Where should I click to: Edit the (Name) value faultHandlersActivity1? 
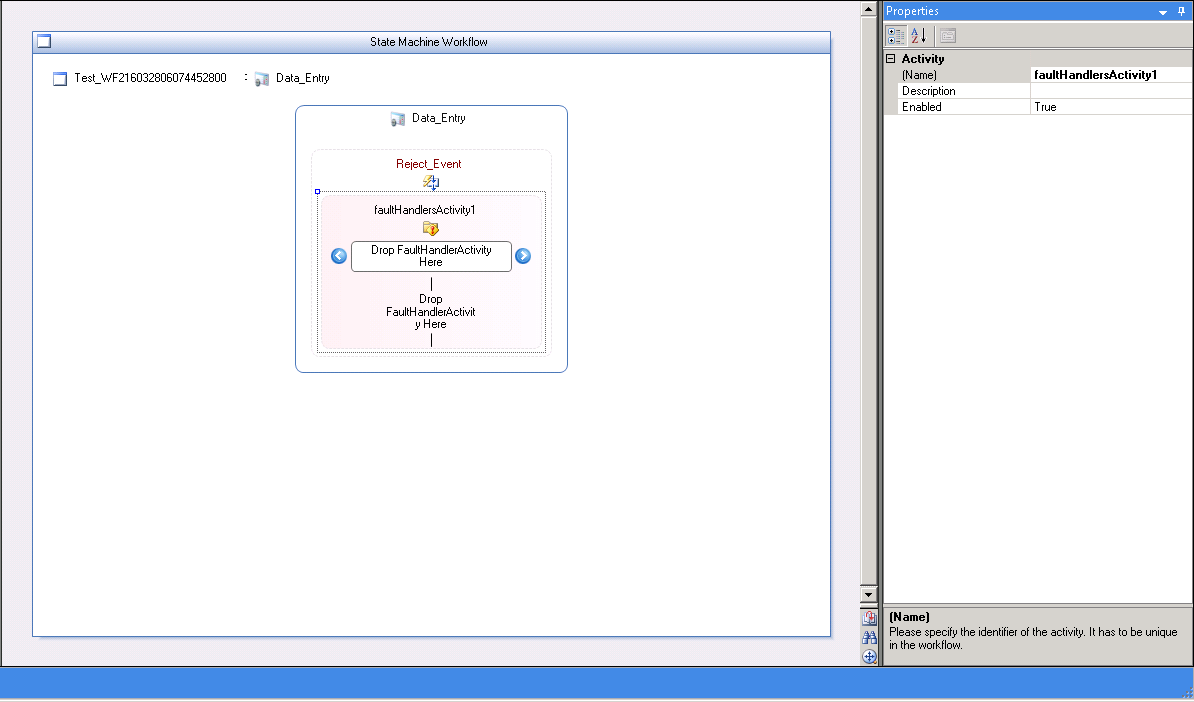[1111, 75]
